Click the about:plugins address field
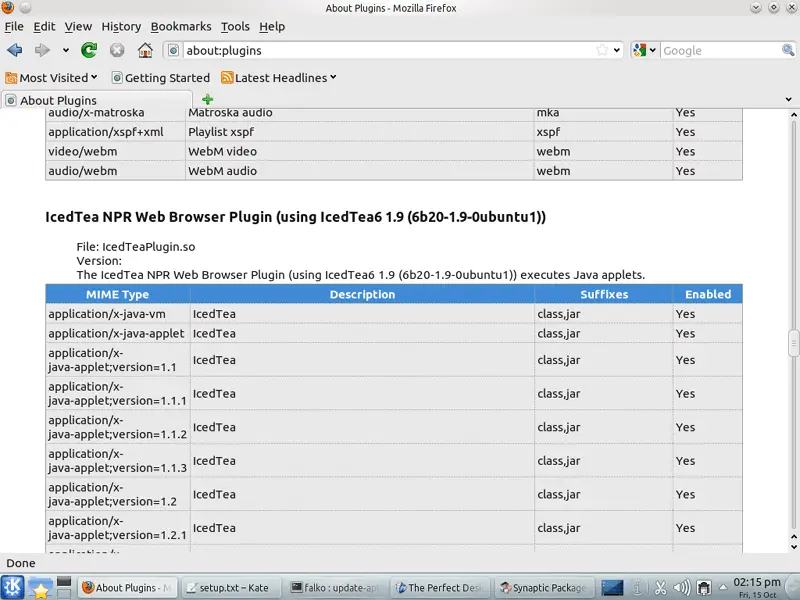The height and width of the screenshot is (600, 800). click(388, 50)
